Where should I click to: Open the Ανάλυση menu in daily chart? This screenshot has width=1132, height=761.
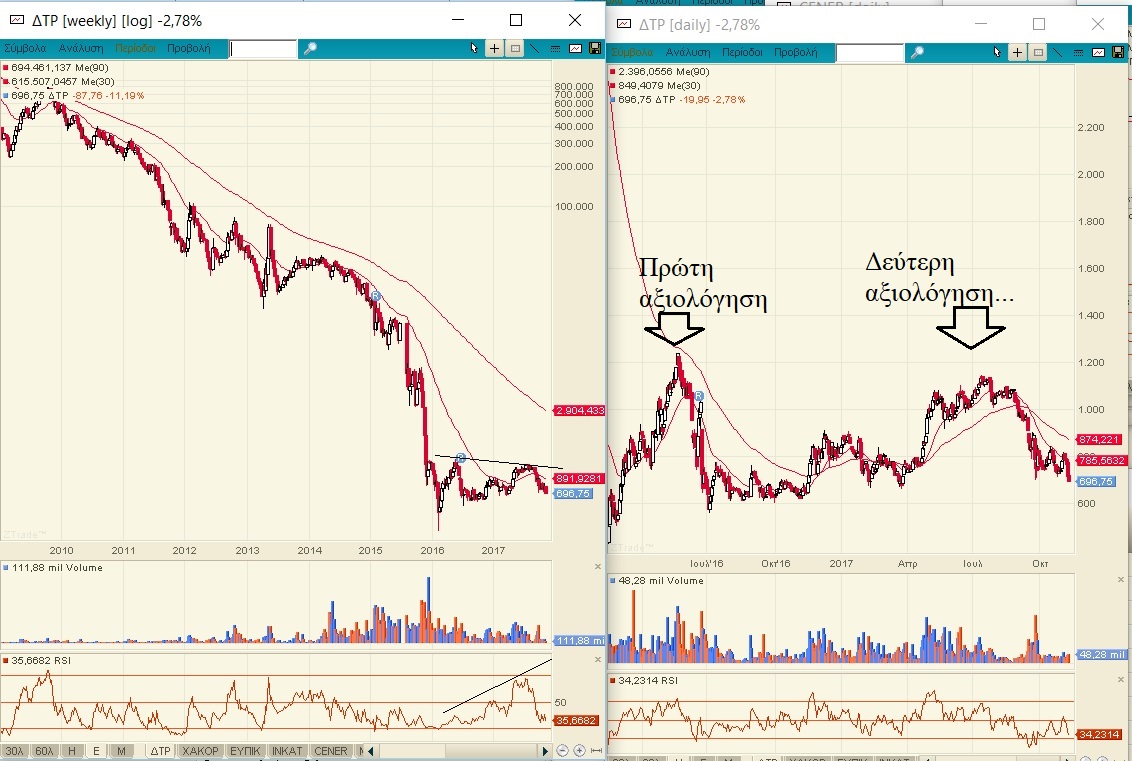[x=688, y=52]
